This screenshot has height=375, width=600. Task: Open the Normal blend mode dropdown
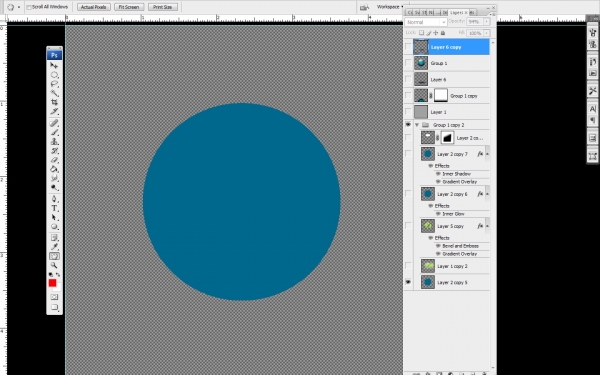(426, 22)
